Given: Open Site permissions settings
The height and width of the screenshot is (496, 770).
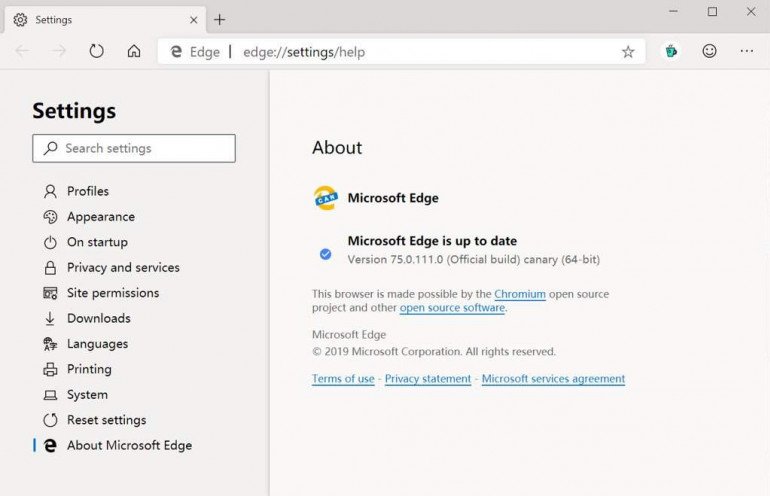Looking at the screenshot, I should (113, 293).
